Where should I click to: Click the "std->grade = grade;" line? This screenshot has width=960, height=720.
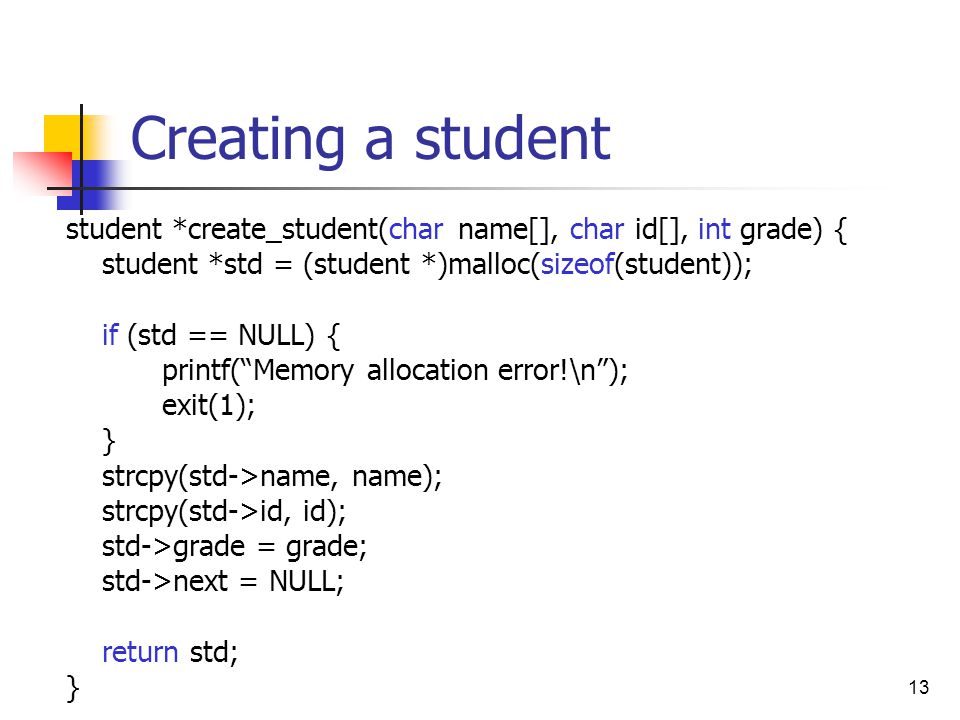(234, 547)
